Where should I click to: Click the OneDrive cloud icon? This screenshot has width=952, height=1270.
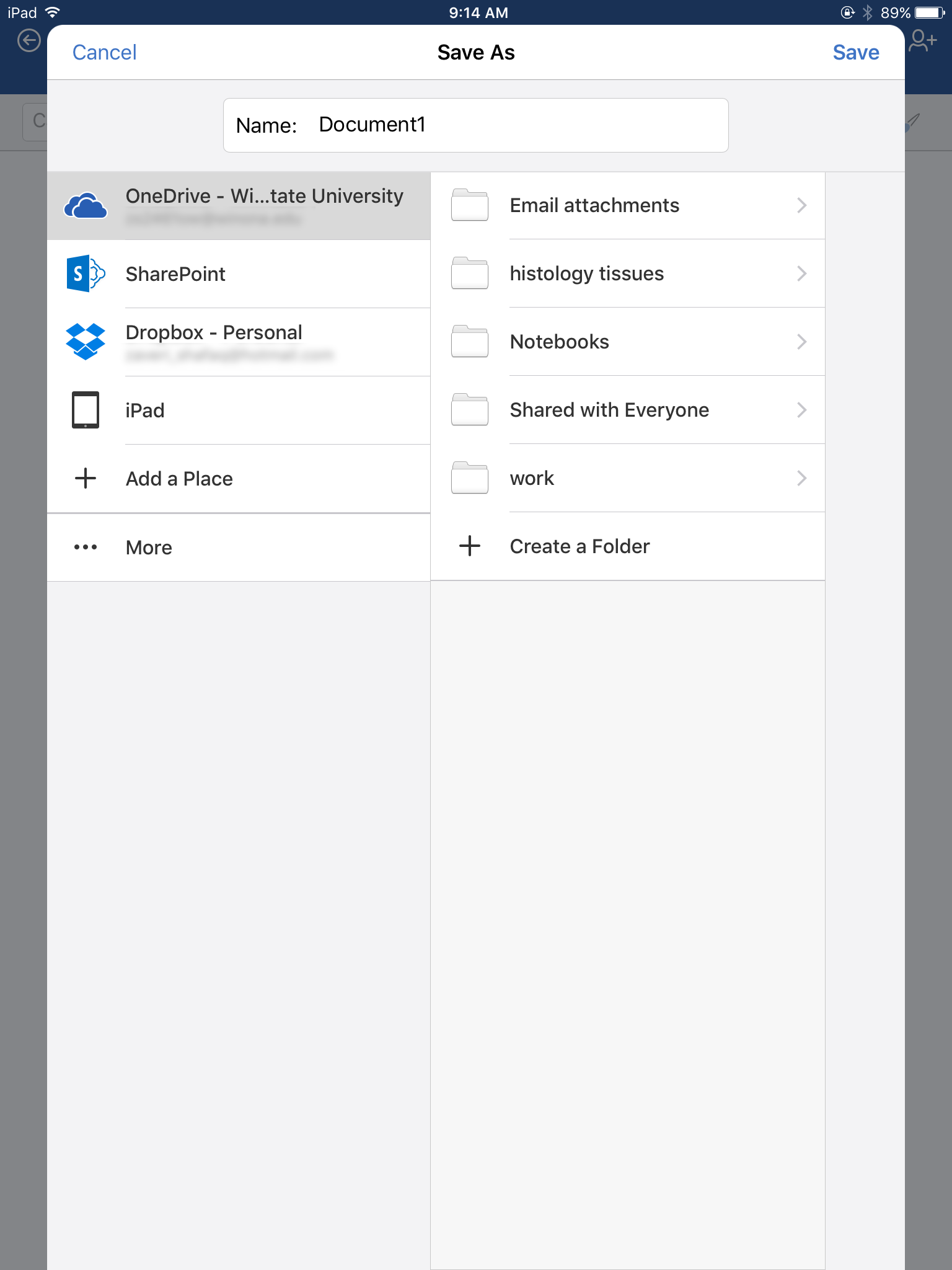pyautogui.click(x=86, y=206)
